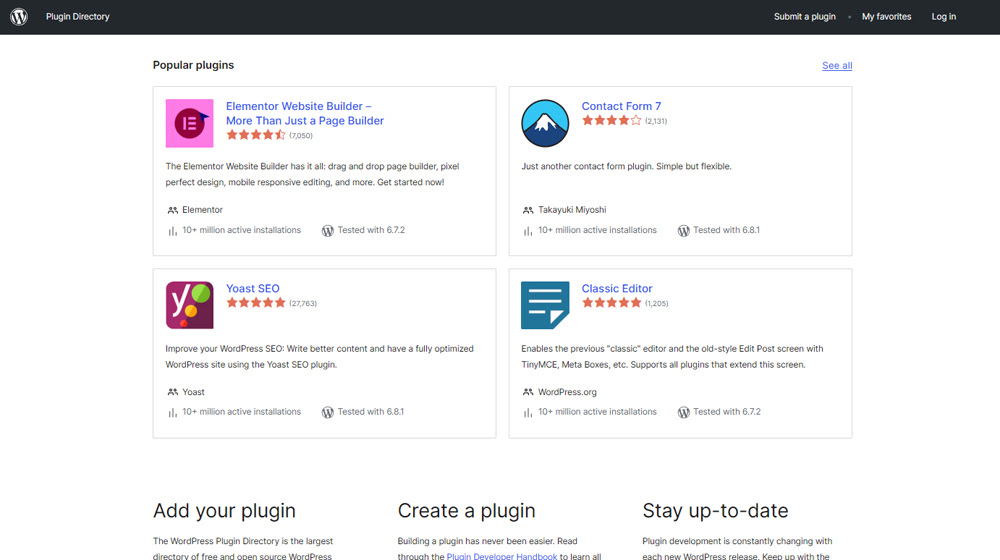Click WordPress icon beside Tested with 6.7.2 on Classic Editor
Image resolution: width=1000 pixels, height=560 pixels.
click(684, 413)
